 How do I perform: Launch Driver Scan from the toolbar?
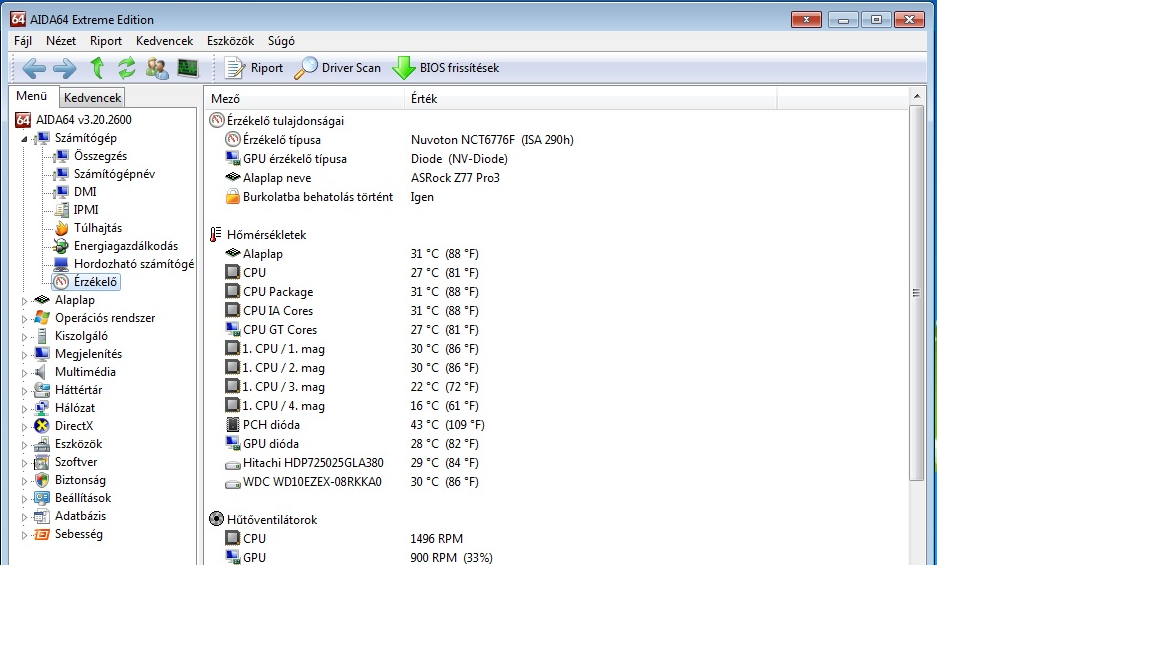pos(338,68)
